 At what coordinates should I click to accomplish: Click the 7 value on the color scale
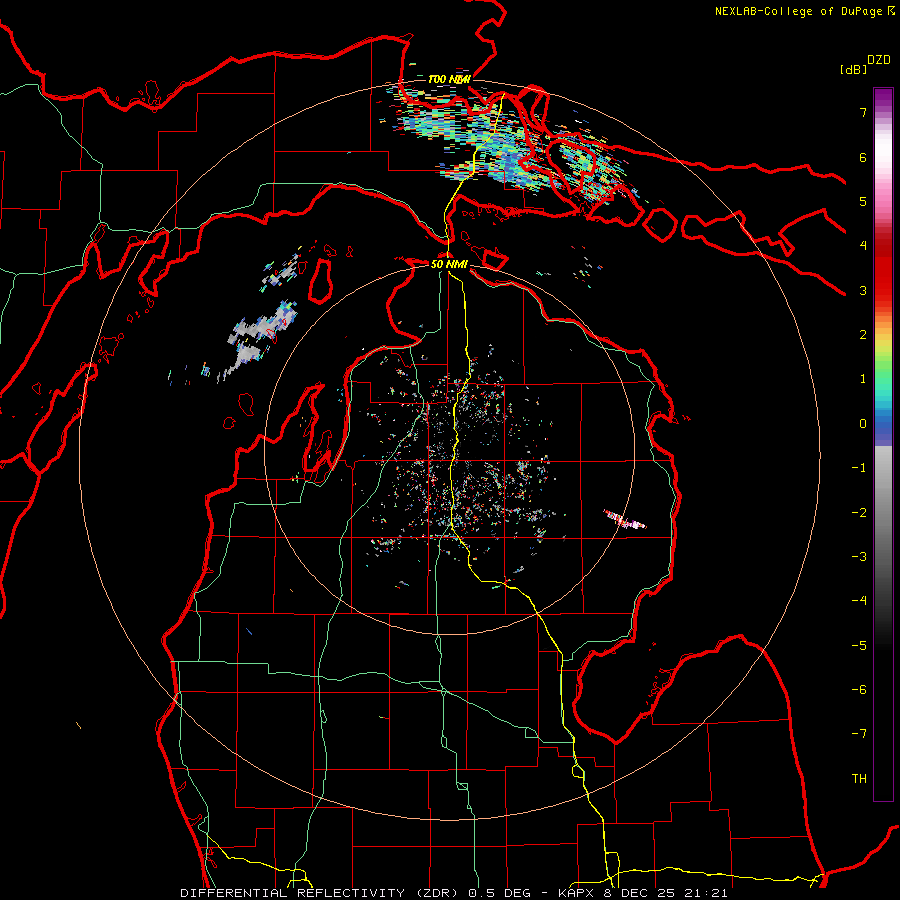tap(863, 112)
